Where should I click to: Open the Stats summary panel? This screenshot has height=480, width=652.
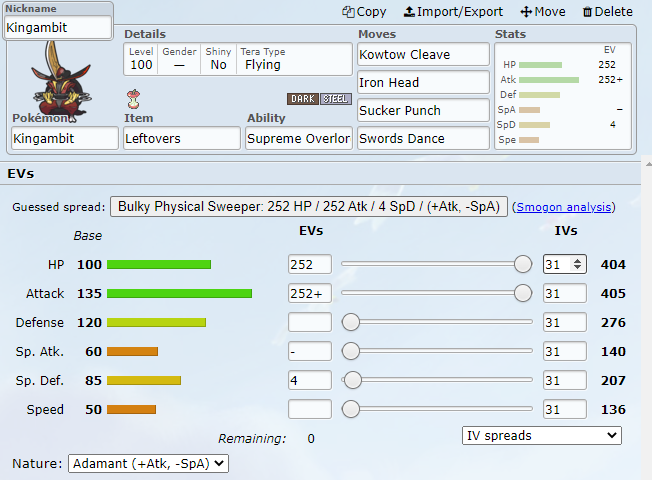(563, 96)
